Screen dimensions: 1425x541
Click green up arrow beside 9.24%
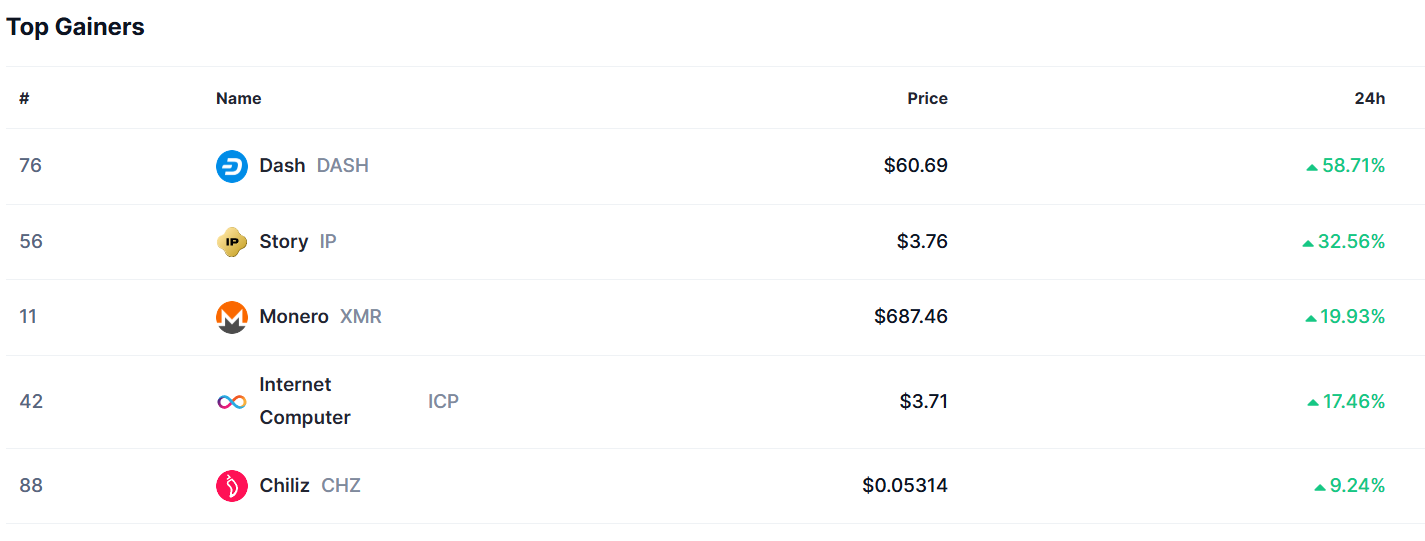point(1320,487)
